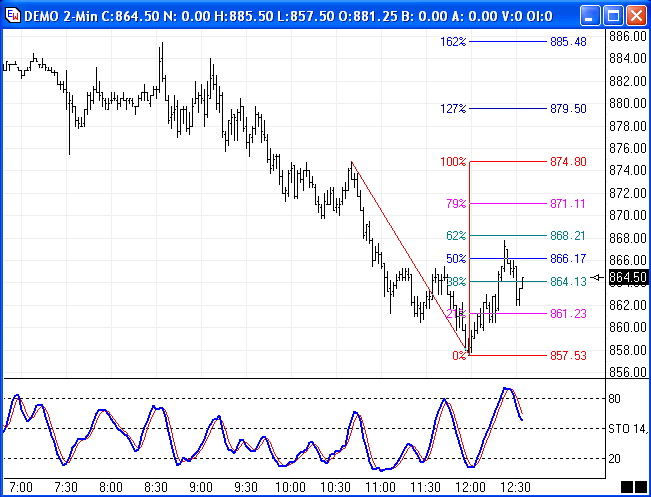
Task: Click the 880.00 label on the price axis
Action: [627, 103]
